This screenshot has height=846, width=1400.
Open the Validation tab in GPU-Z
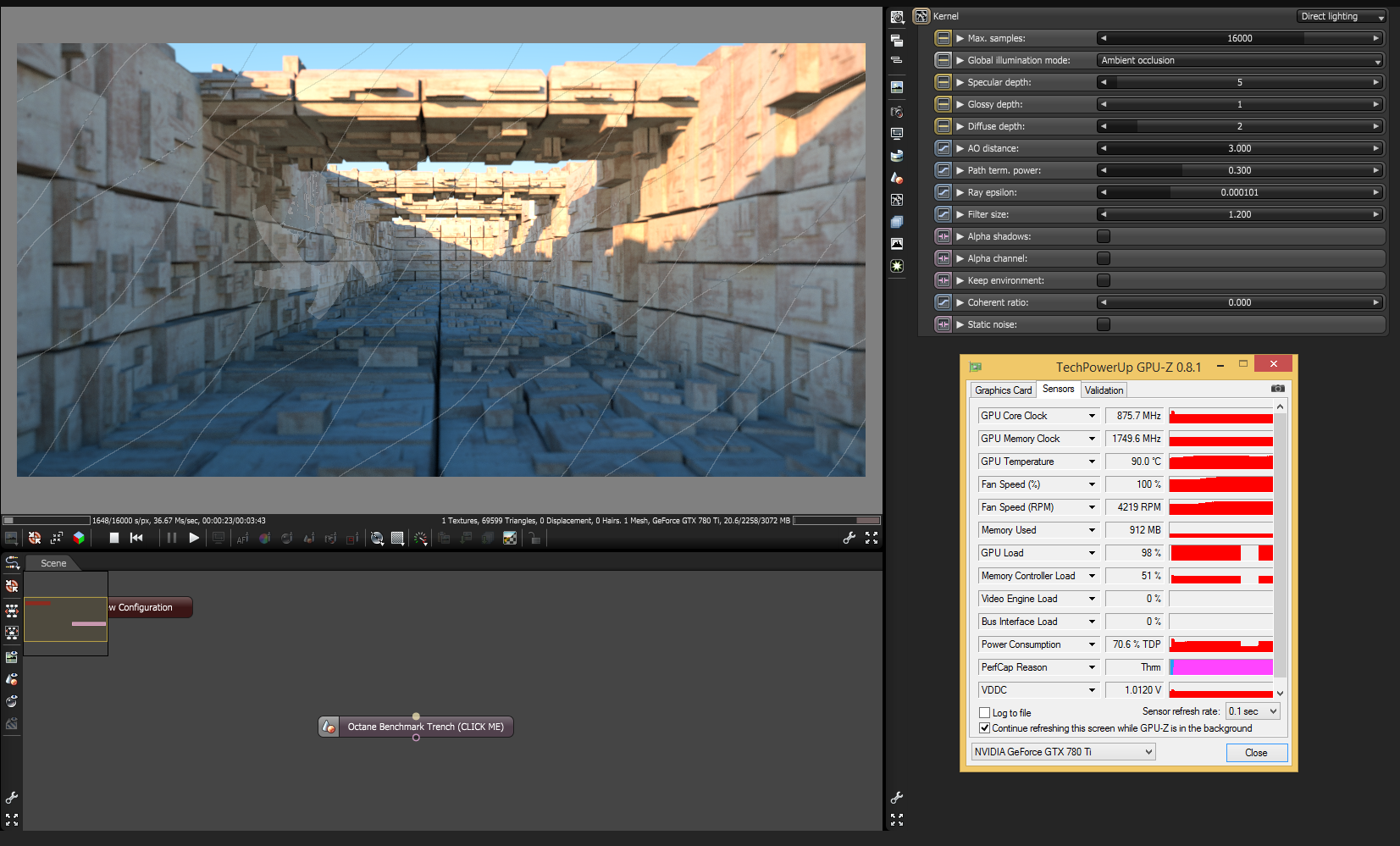[1104, 390]
